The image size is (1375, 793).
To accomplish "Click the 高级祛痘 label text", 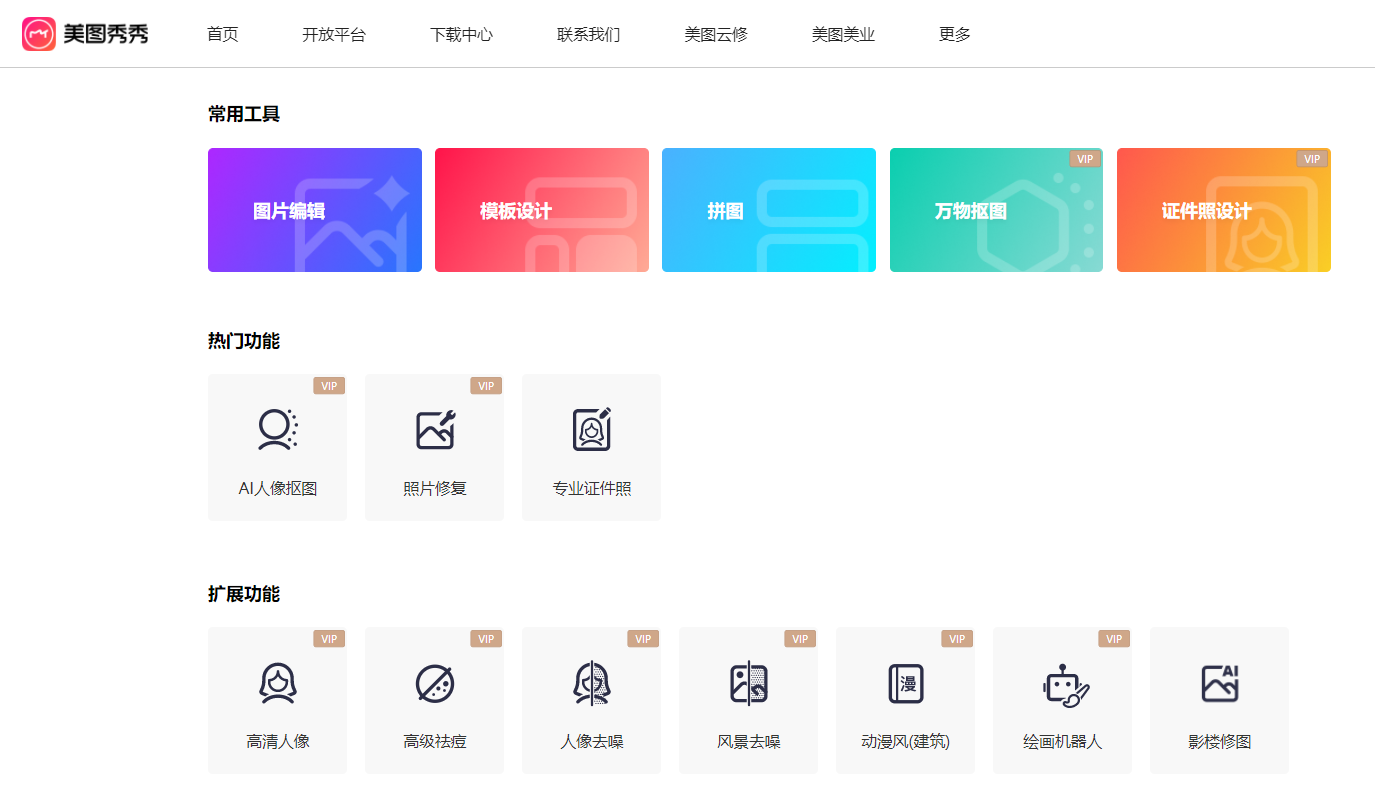I will point(435,742).
